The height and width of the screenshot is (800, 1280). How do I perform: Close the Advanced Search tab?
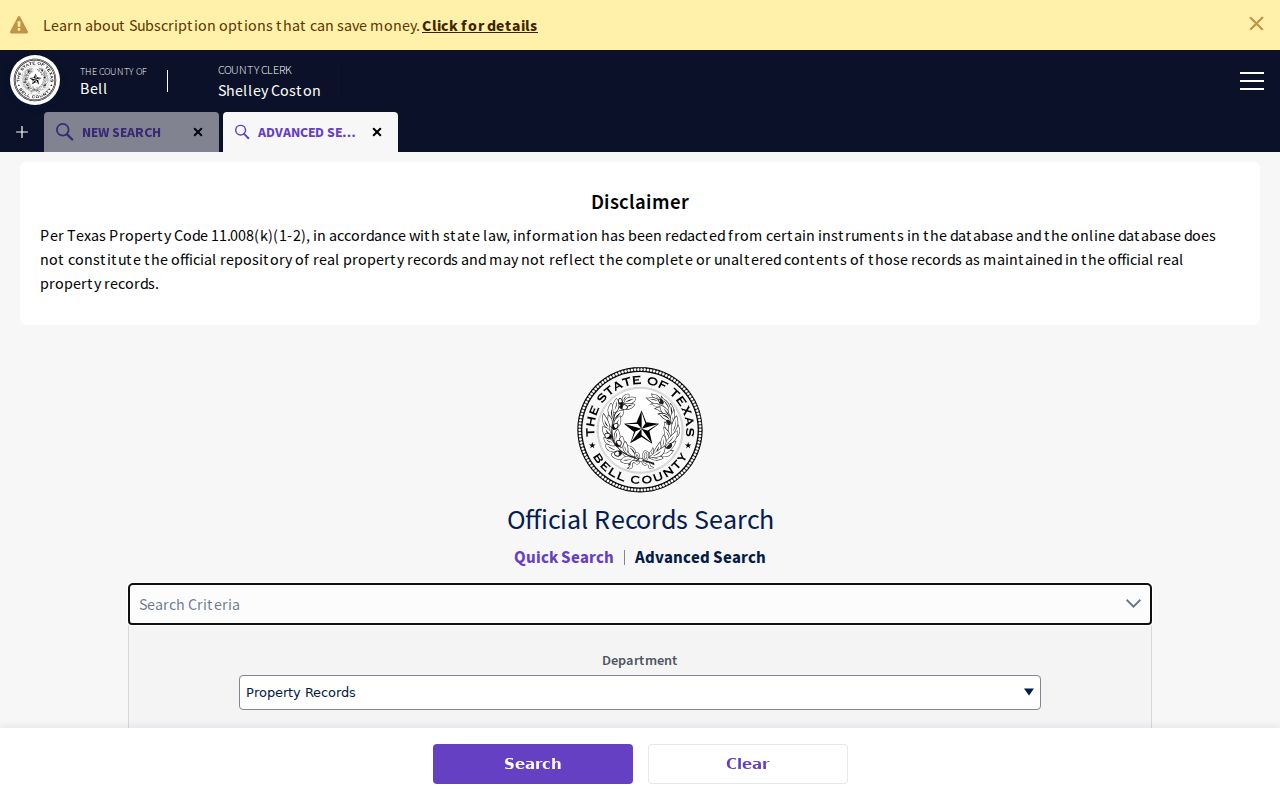(377, 132)
